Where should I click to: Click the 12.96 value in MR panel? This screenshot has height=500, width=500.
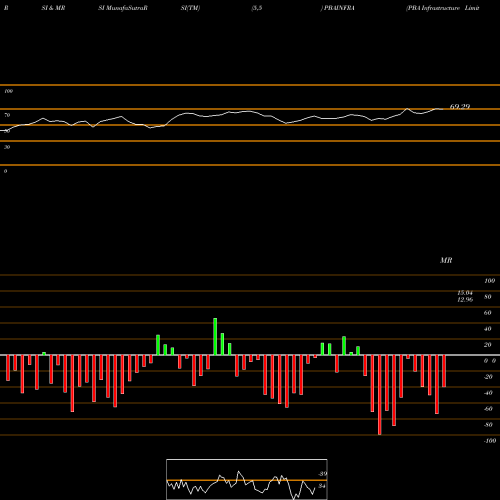point(465,300)
